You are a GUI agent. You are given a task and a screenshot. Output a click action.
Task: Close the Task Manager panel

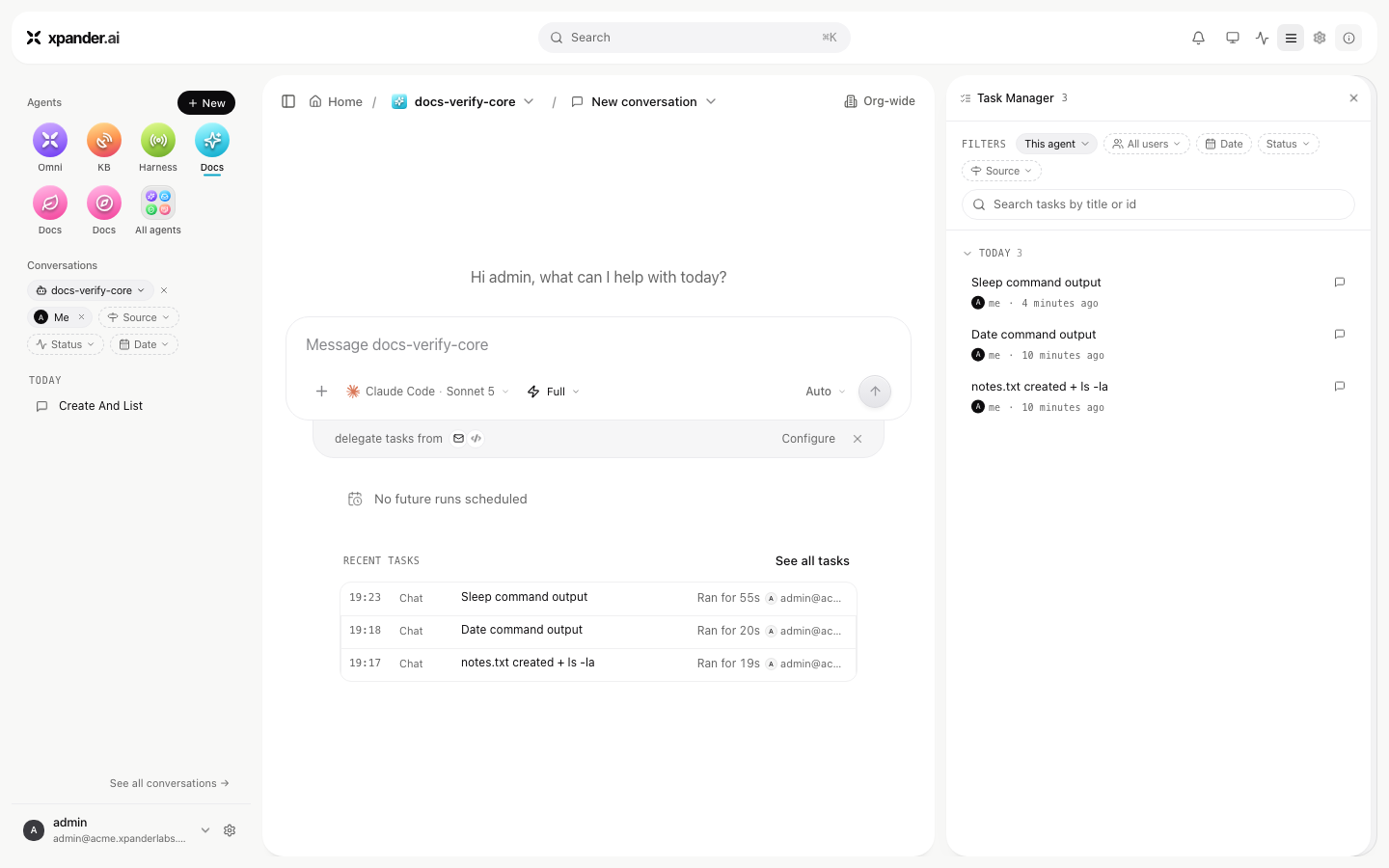click(x=1353, y=98)
